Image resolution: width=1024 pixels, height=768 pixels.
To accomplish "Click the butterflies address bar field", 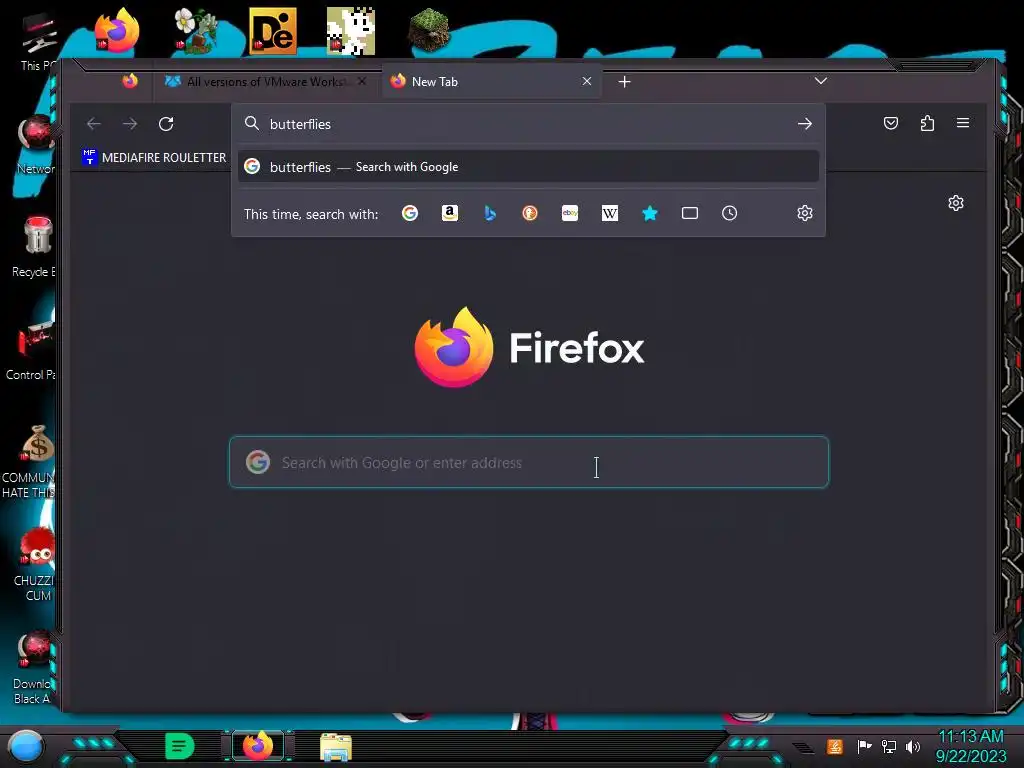I will [x=528, y=123].
